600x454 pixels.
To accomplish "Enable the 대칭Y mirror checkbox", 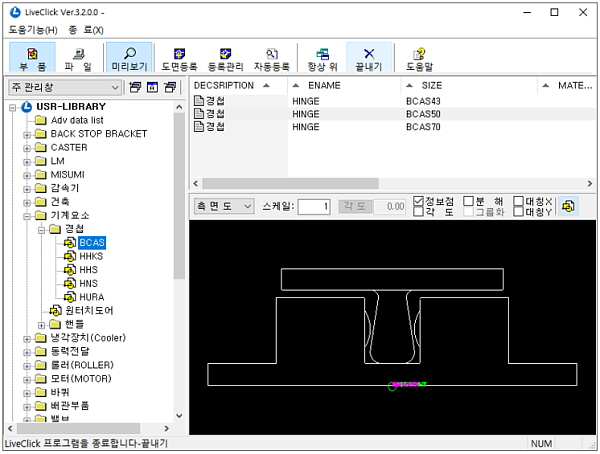I will click(518, 212).
